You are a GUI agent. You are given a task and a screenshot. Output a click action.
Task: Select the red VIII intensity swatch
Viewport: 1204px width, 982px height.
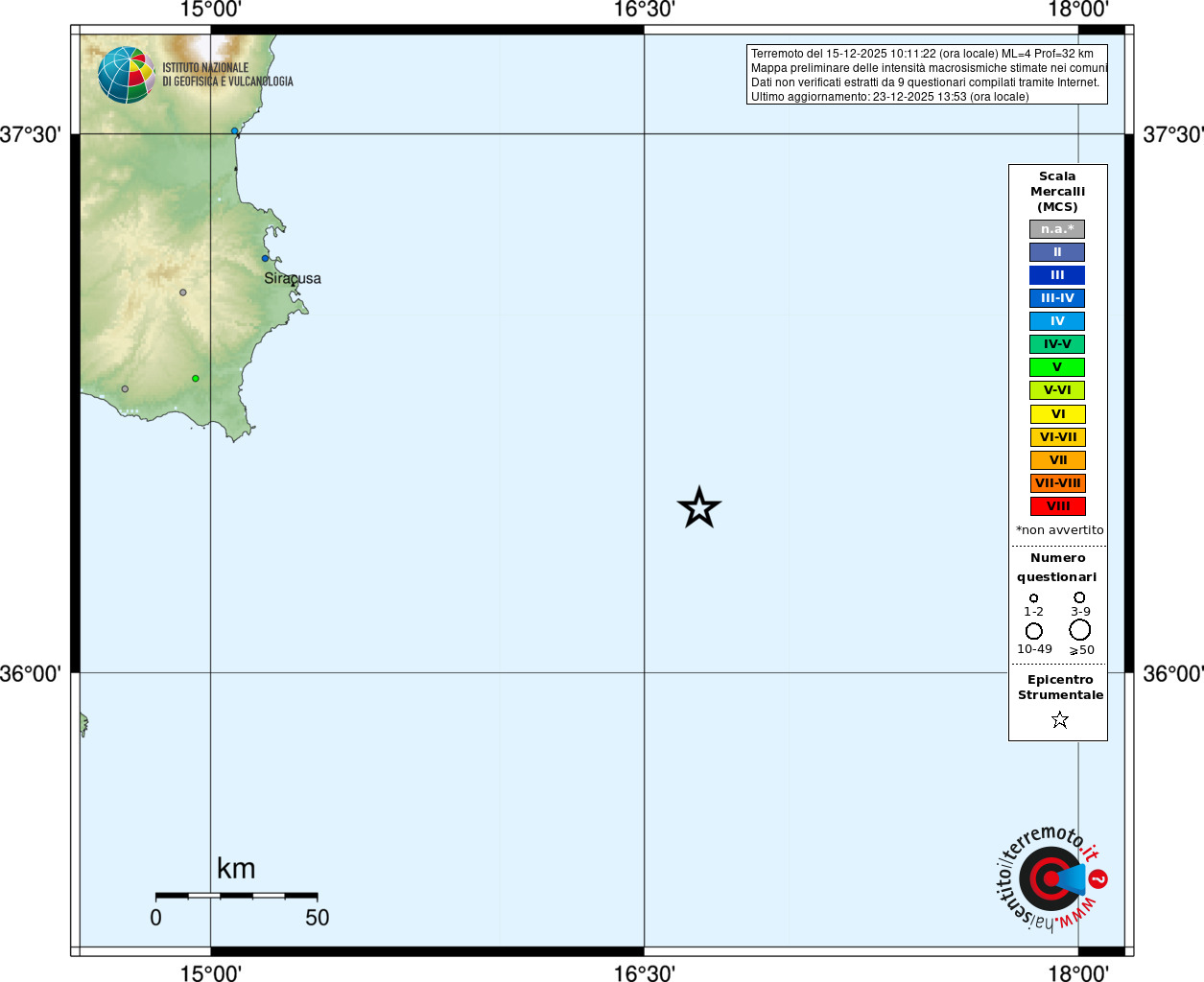tap(1057, 506)
